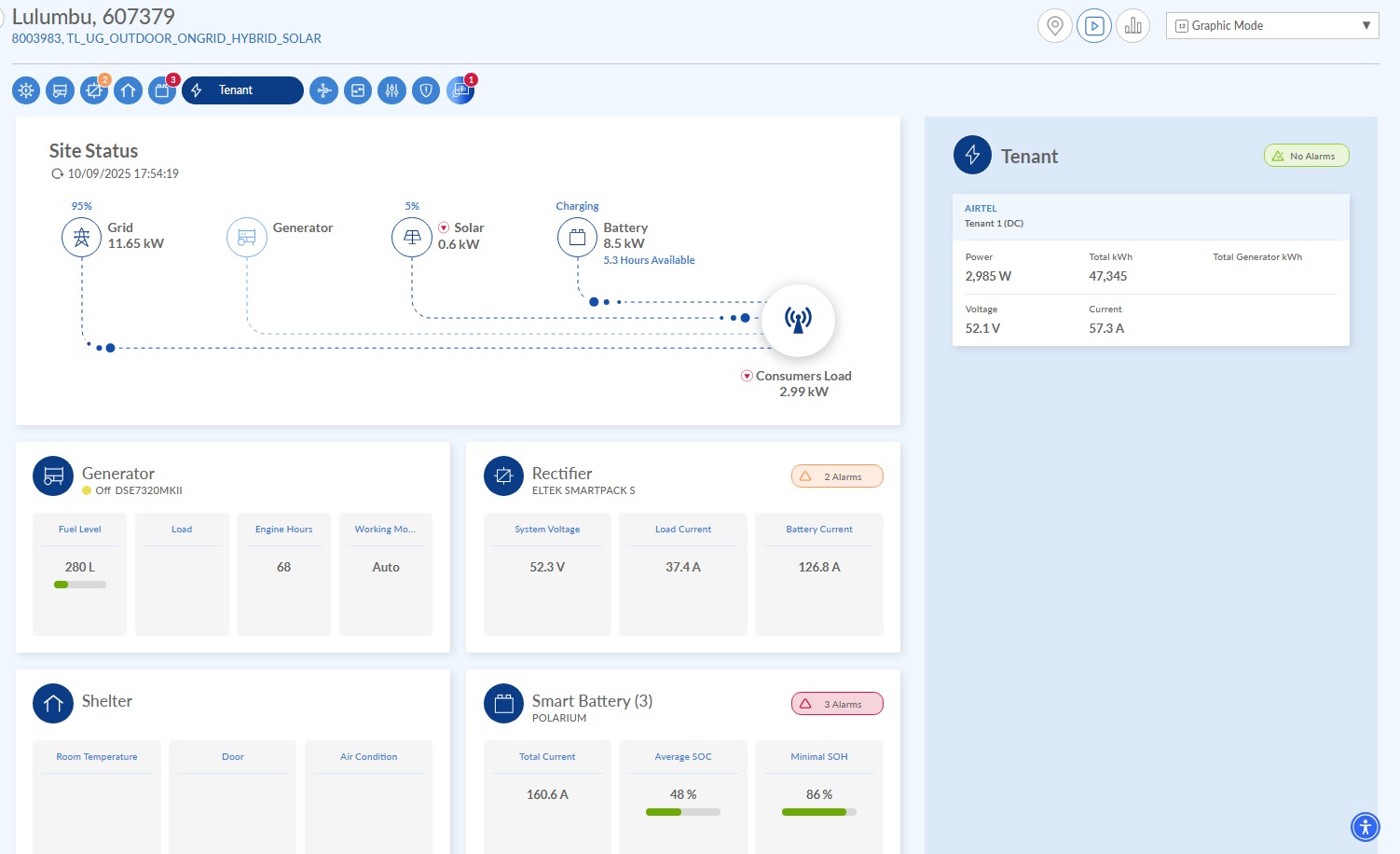Open the messages icon with 1 badge
Screen dimensions: 1400x854
pyautogui.click(x=460, y=90)
